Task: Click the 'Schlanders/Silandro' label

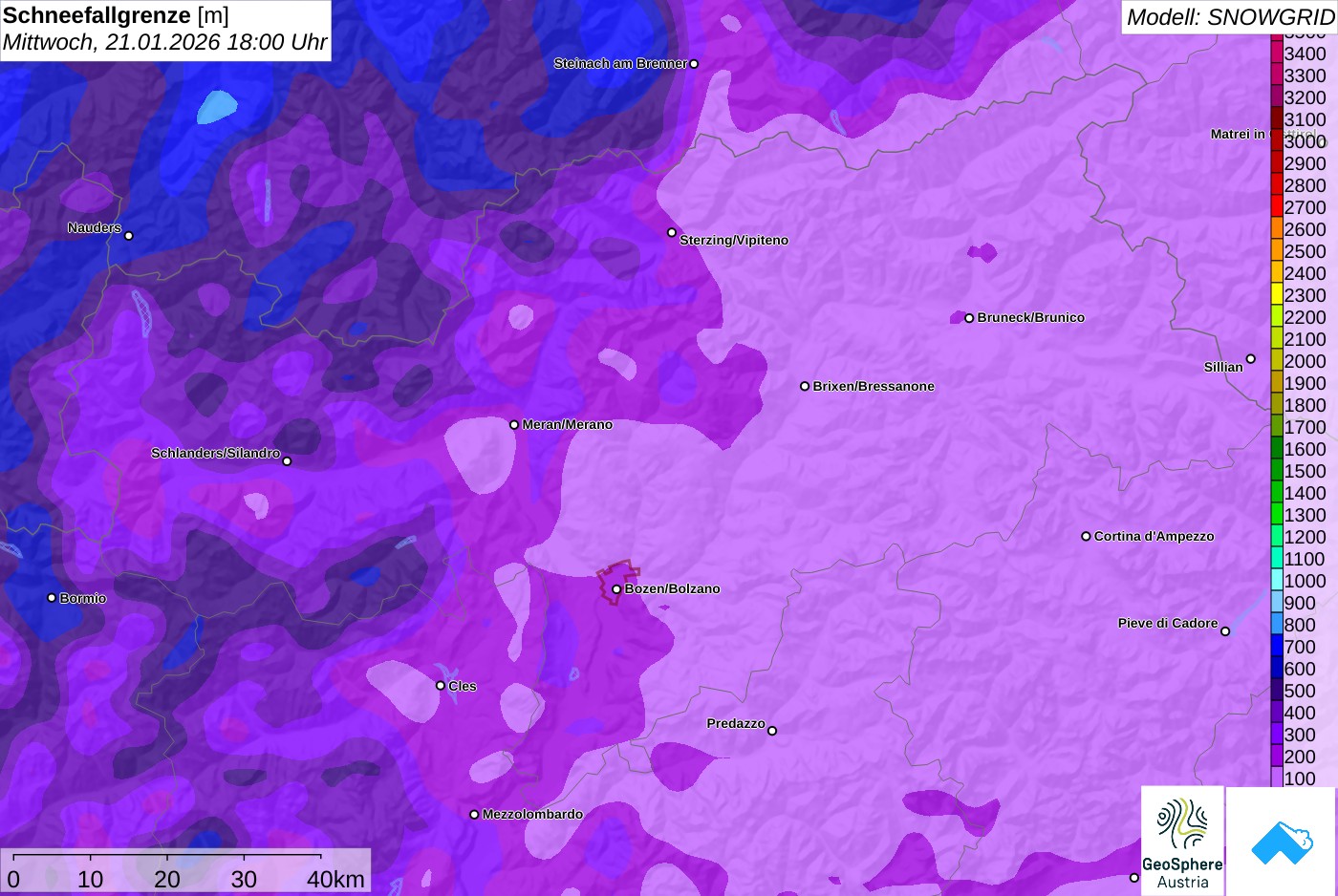Action: 215,454
